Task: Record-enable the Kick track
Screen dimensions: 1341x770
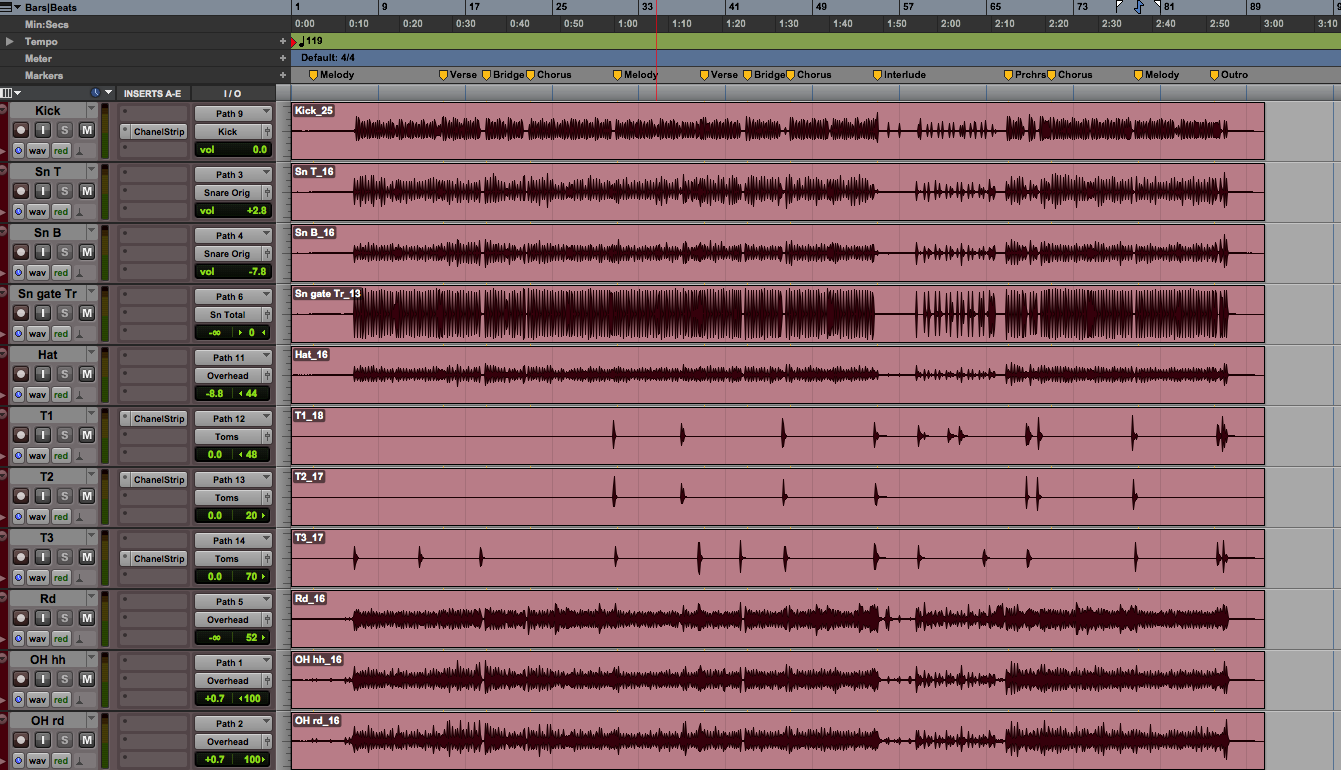Action: (x=20, y=130)
